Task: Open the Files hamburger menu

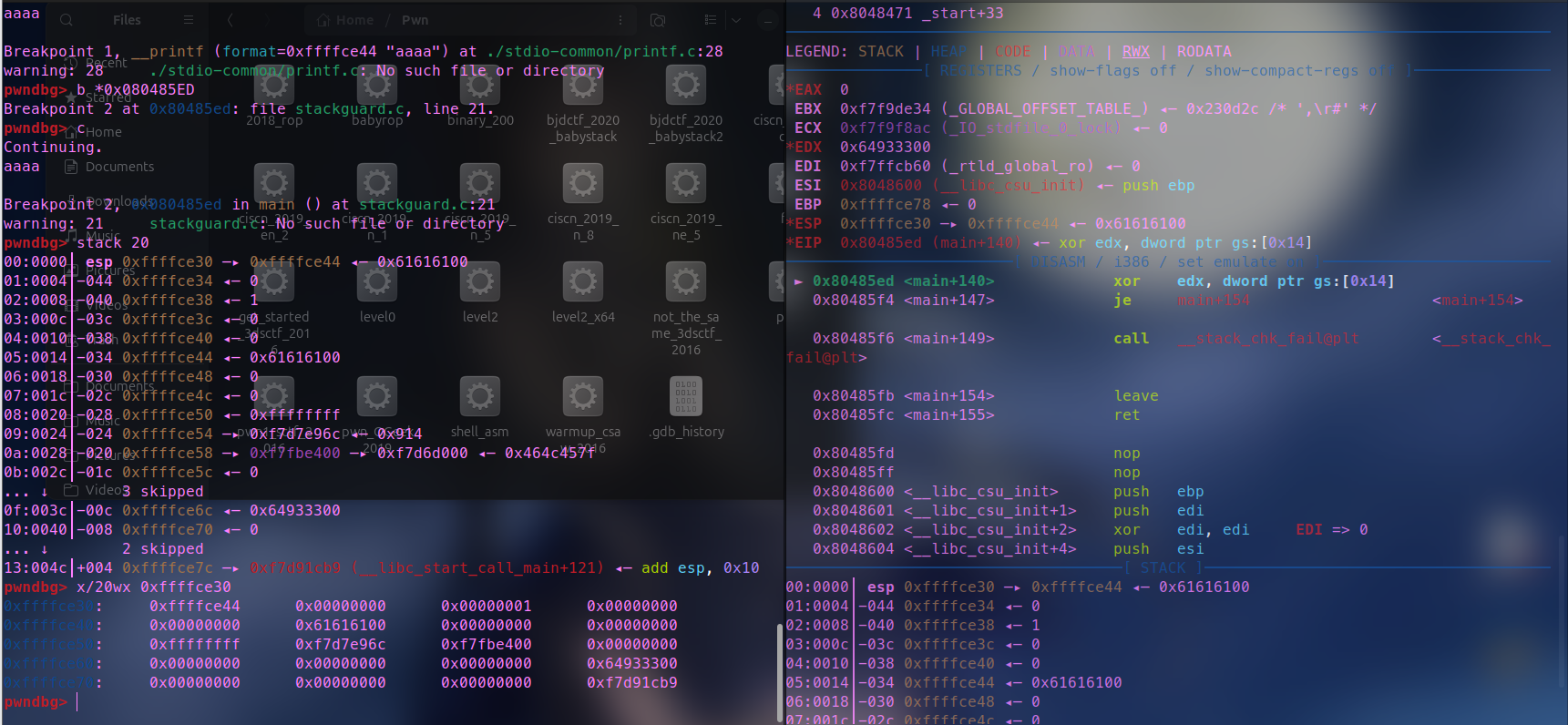Action: tap(188, 20)
